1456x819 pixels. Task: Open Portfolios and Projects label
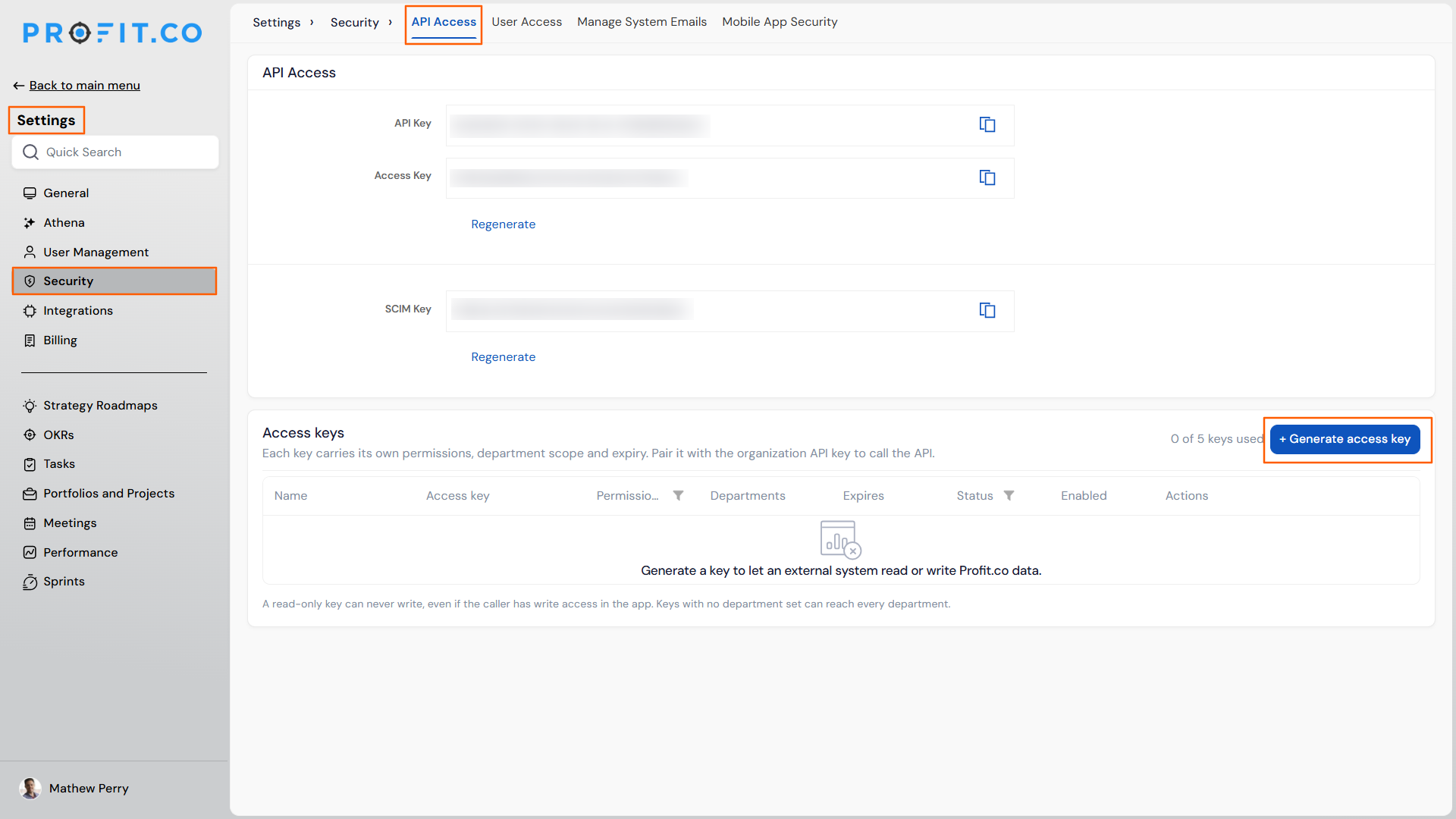point(108,494)
